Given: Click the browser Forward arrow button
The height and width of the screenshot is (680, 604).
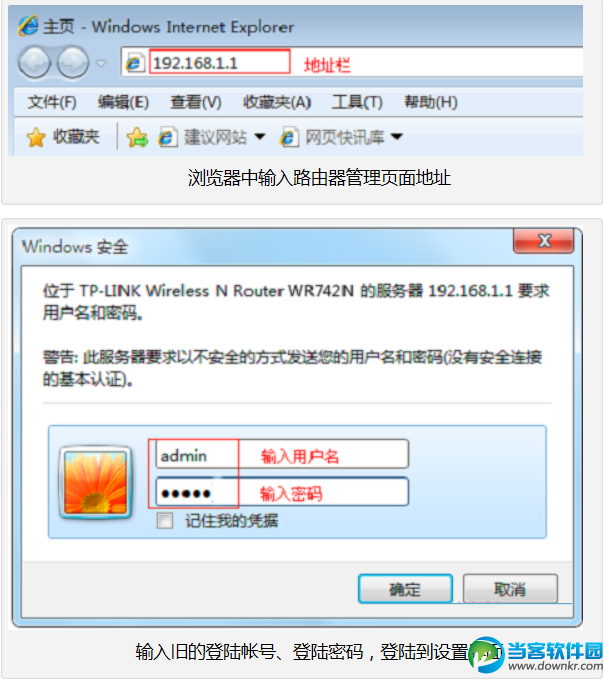Looking at the screenshot, I should pos(73,63).
